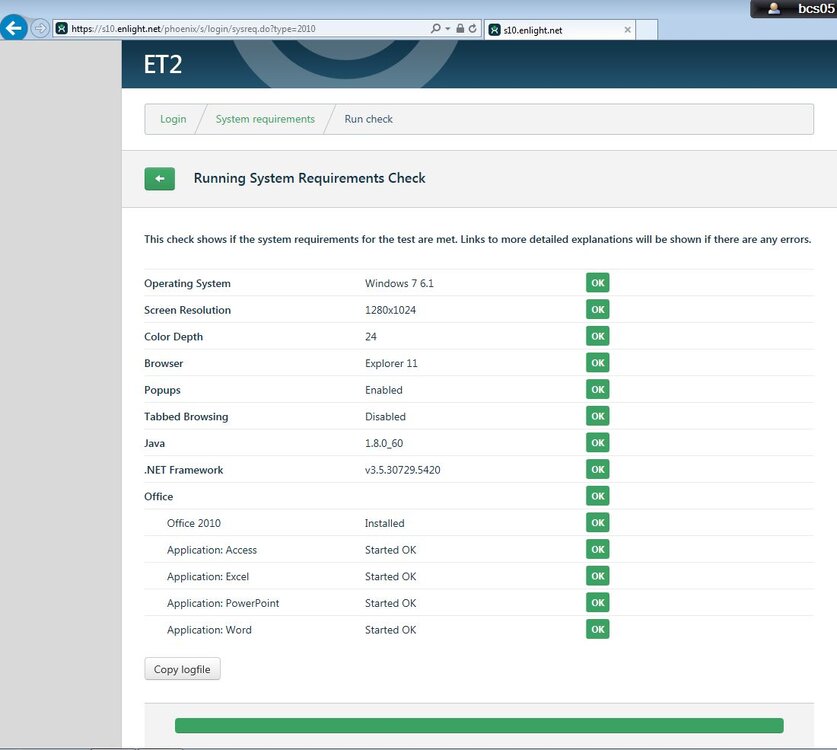Click the Run check breadcrumb item

(368, 119)
